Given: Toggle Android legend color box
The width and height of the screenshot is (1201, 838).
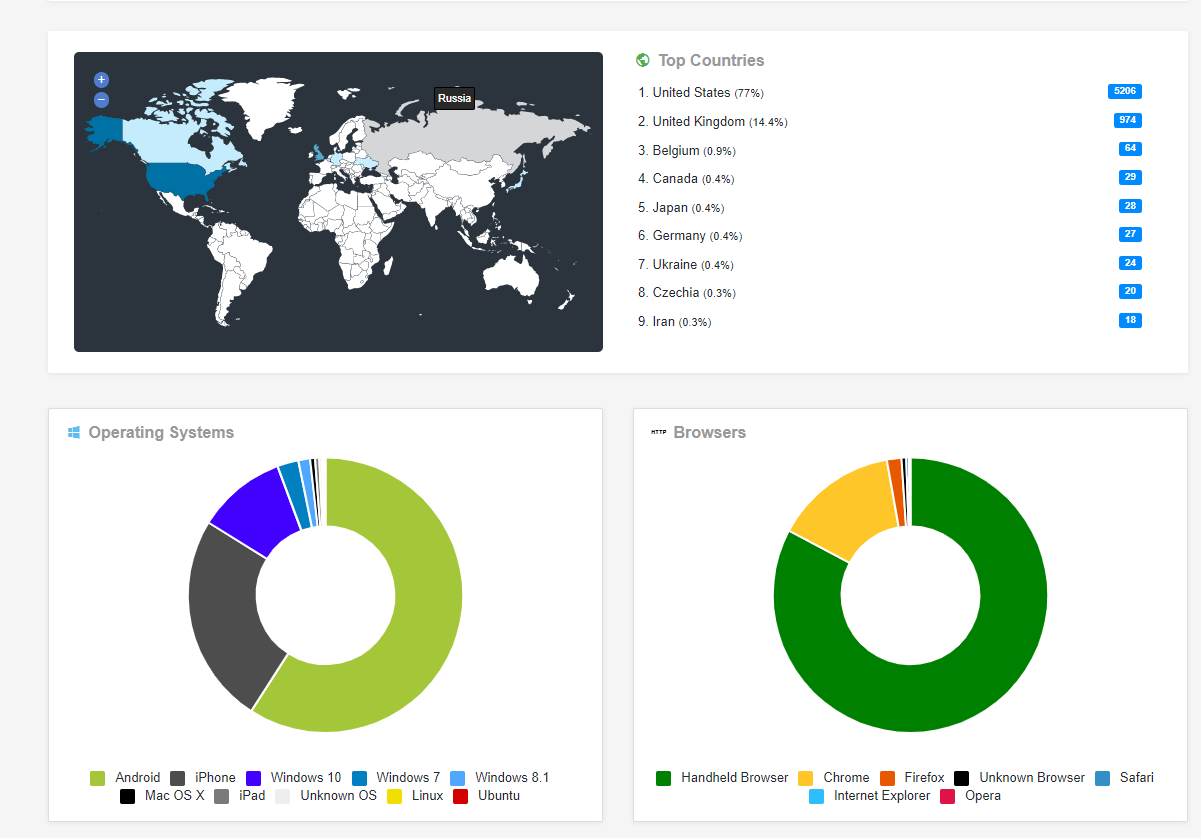Looking at the screenshot, I should [98, 778].
